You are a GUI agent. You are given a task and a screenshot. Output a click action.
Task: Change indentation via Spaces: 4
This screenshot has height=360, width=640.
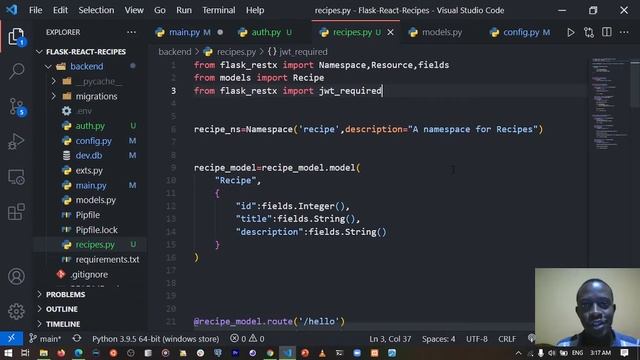pyautogui.click(x=438, y=339)
